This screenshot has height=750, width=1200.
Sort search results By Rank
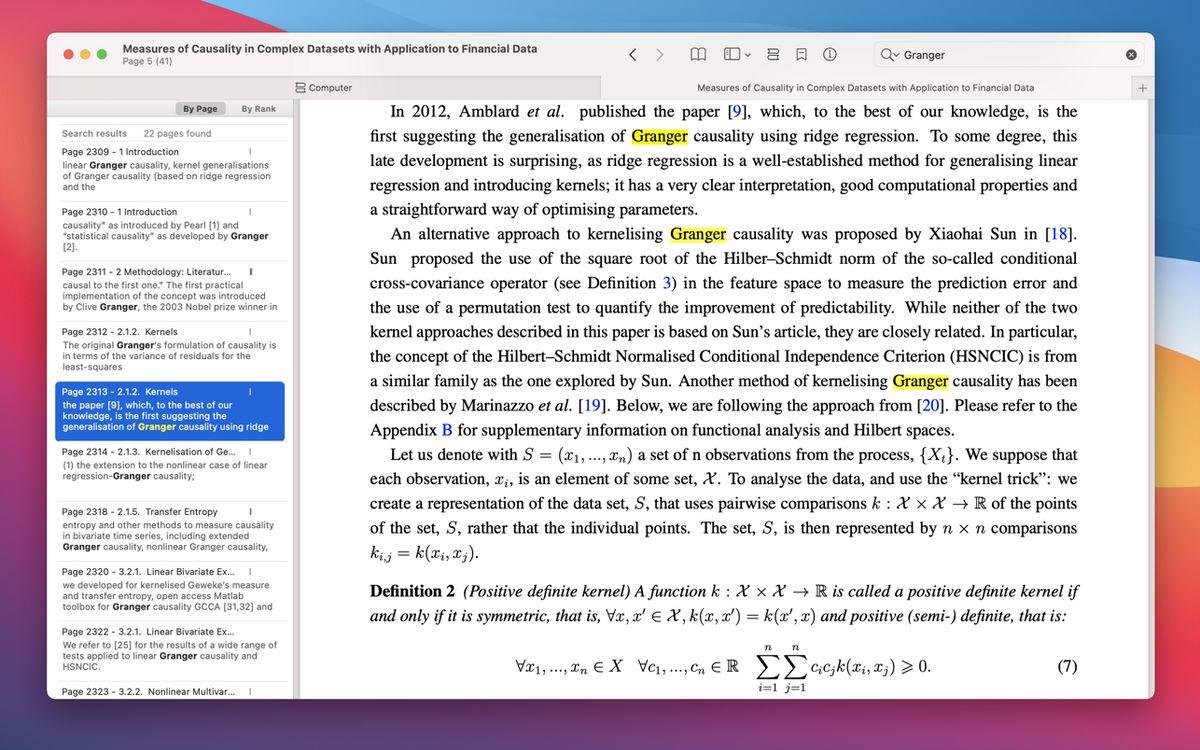pyautogui.click(x=259, y=108)
